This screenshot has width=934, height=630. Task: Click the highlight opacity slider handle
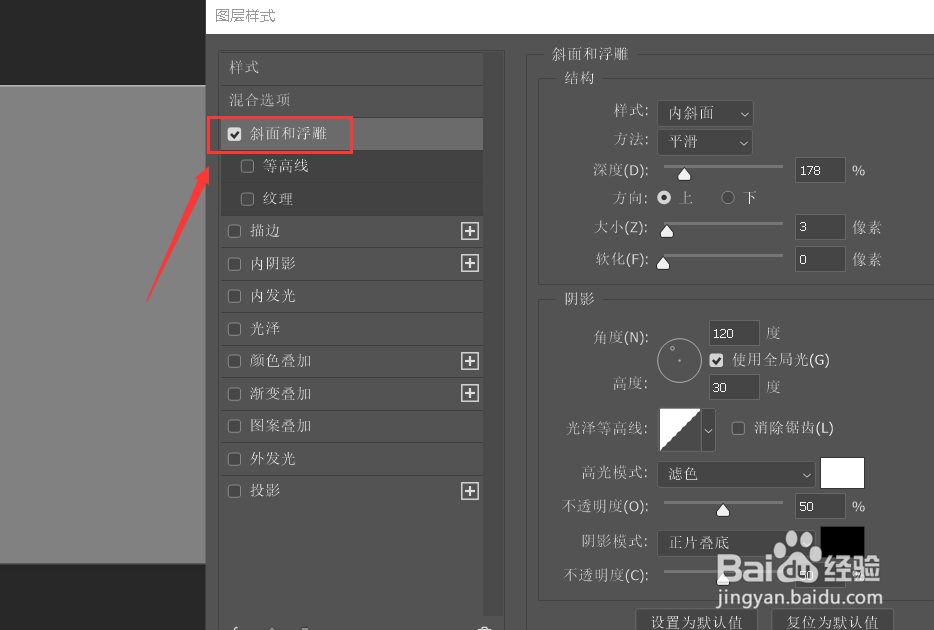click(723, 510)
